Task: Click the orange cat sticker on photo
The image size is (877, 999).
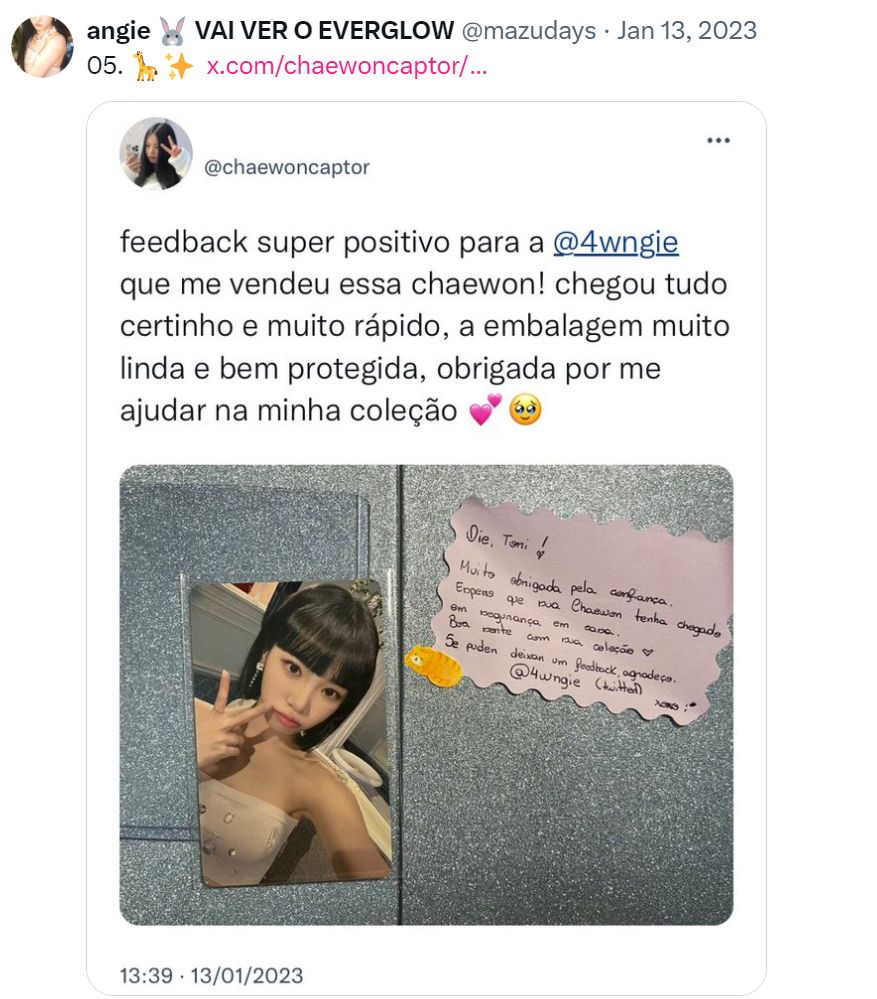Action: click(x=434, y=665)
